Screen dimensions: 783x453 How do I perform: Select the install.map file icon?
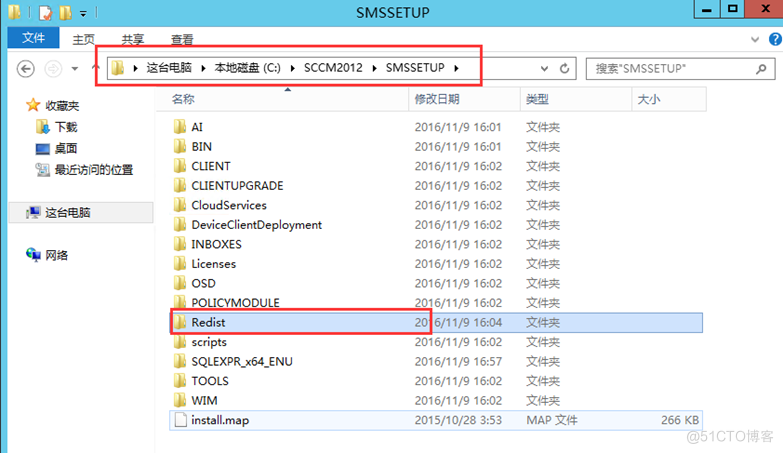click(180, 420)
